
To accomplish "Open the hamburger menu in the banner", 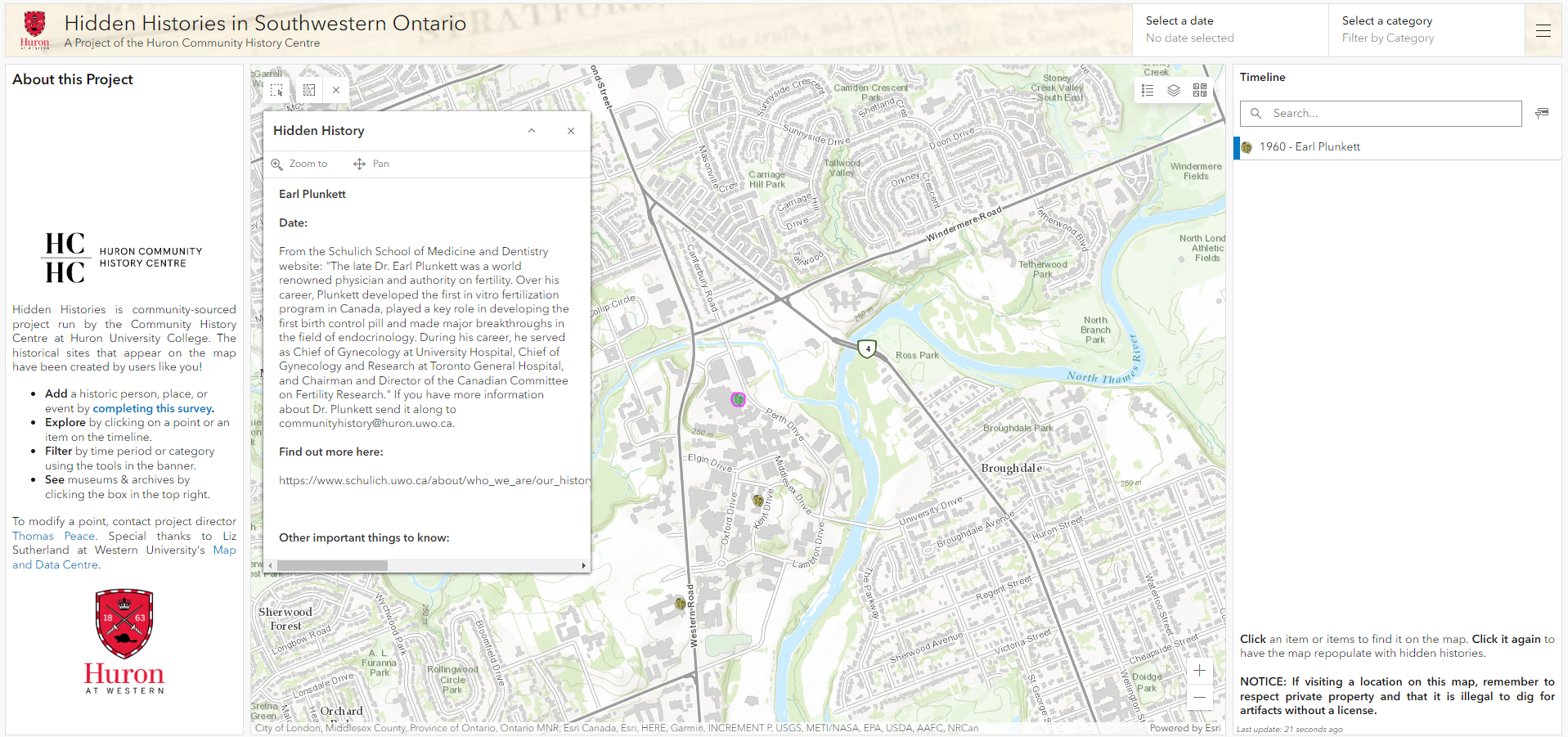I will pyautogui.click(x=1543, y=30).
